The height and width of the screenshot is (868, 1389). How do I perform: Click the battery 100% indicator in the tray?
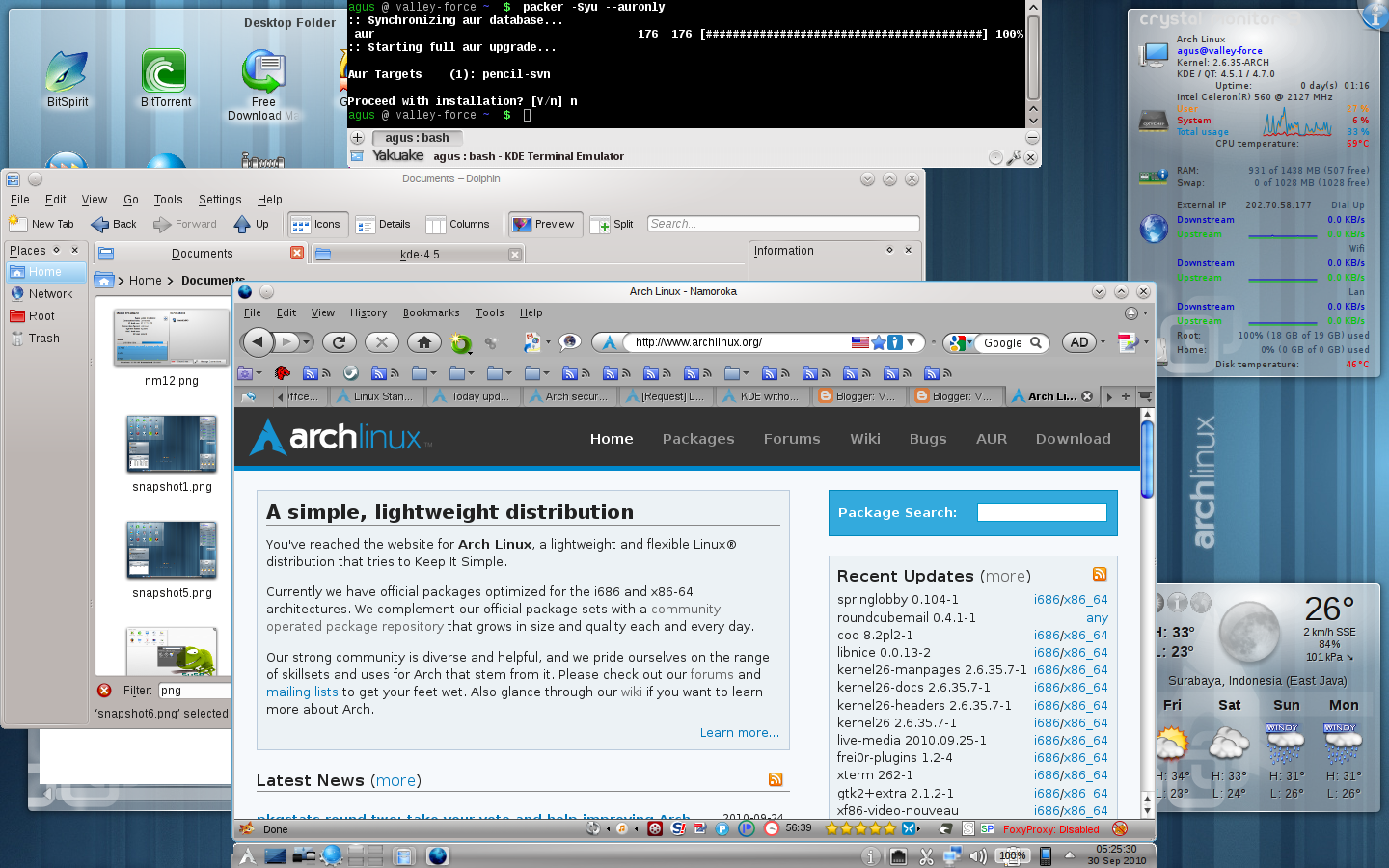point(1013,855)
